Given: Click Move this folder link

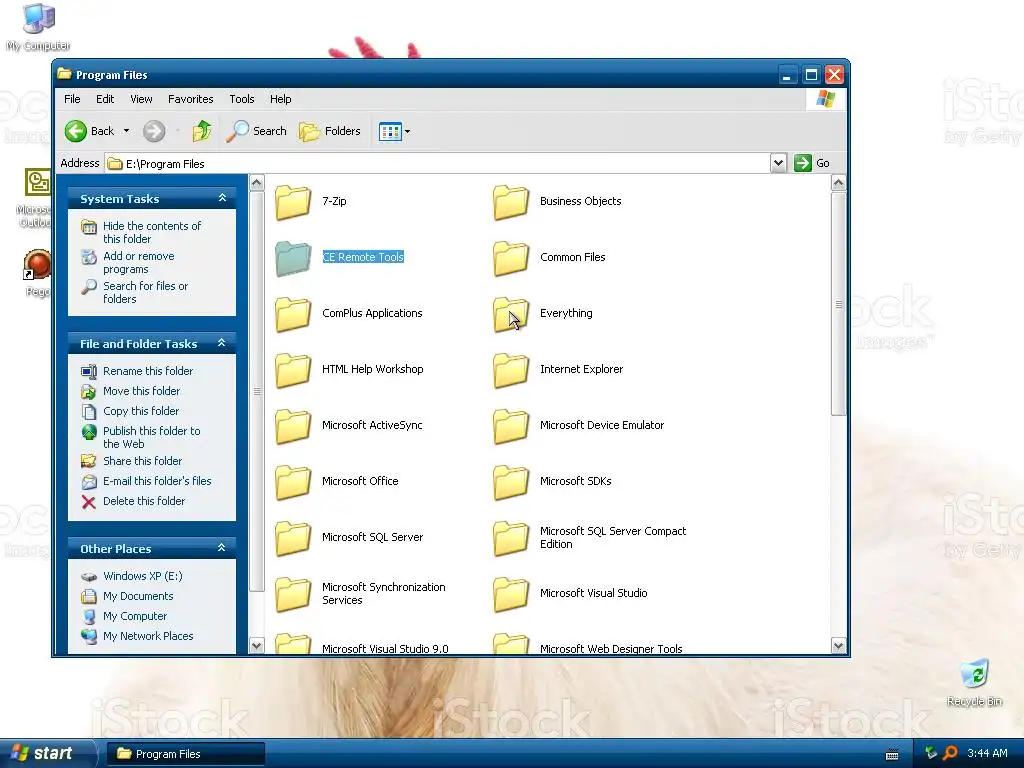Looking at the screenshot, I should [141, 391].
